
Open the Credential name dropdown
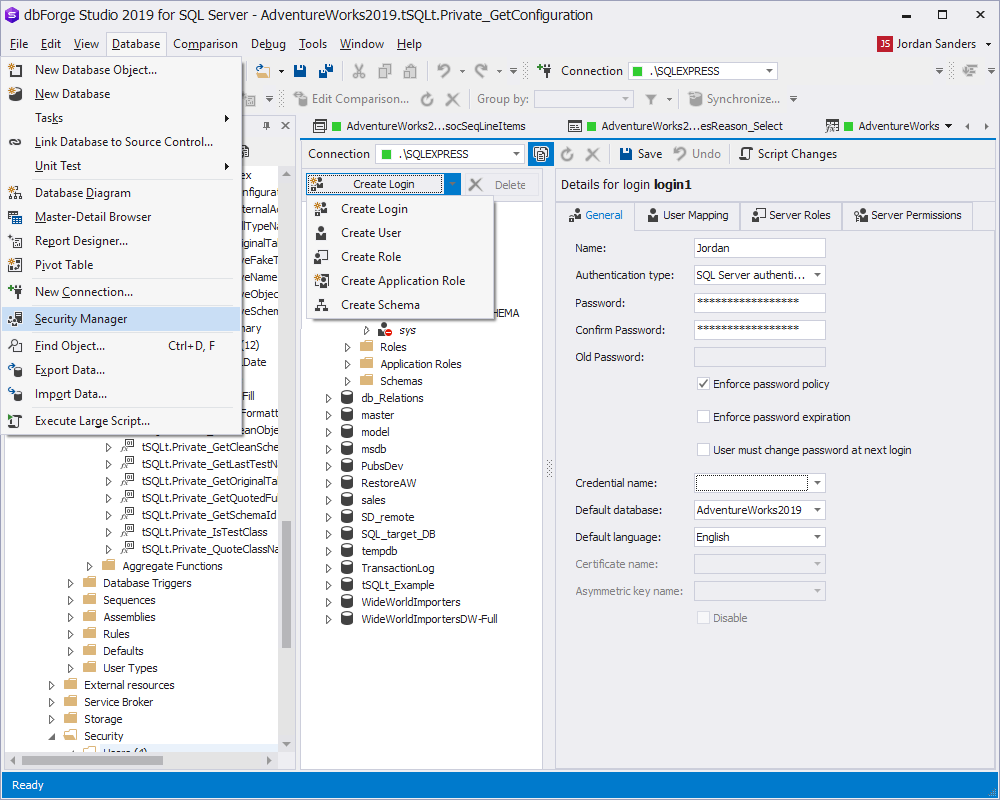(x=817, y=484)
